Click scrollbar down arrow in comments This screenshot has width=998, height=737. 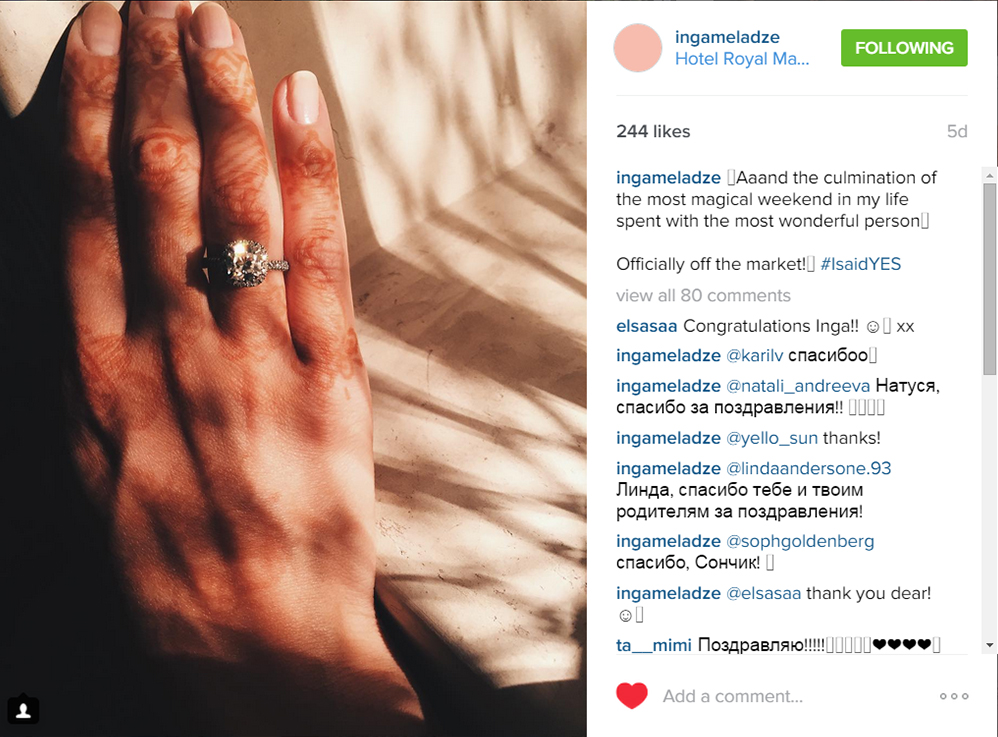coord(989,645)
